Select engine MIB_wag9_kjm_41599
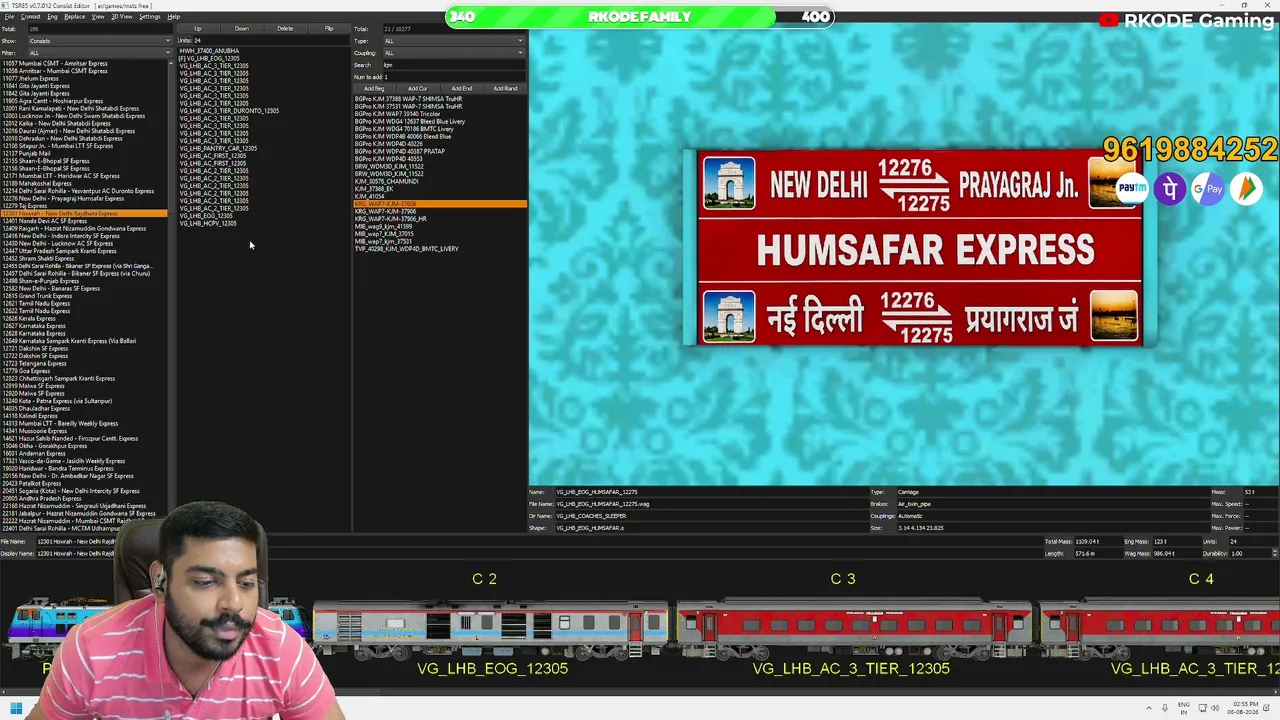The height and width of the screenshot is (720, 1280). click(383, 226)
